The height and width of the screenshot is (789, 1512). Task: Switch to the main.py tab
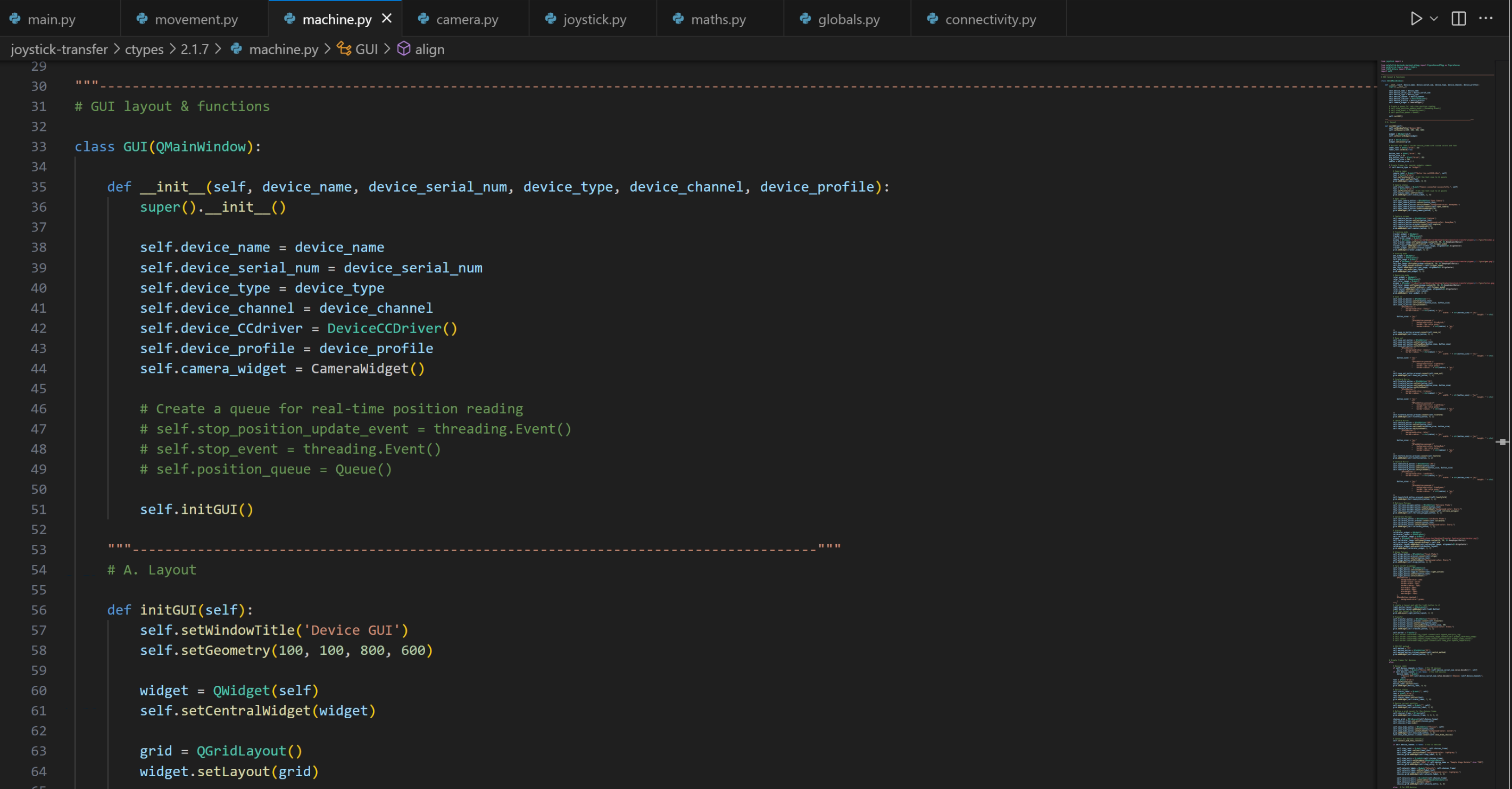point(51,19)
